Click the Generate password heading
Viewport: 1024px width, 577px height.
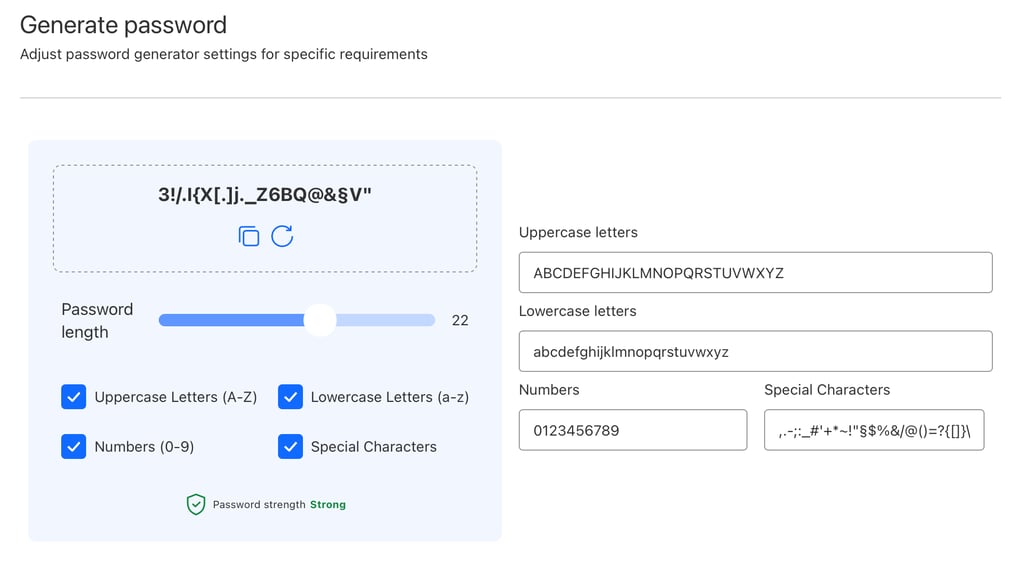(123, 25)
